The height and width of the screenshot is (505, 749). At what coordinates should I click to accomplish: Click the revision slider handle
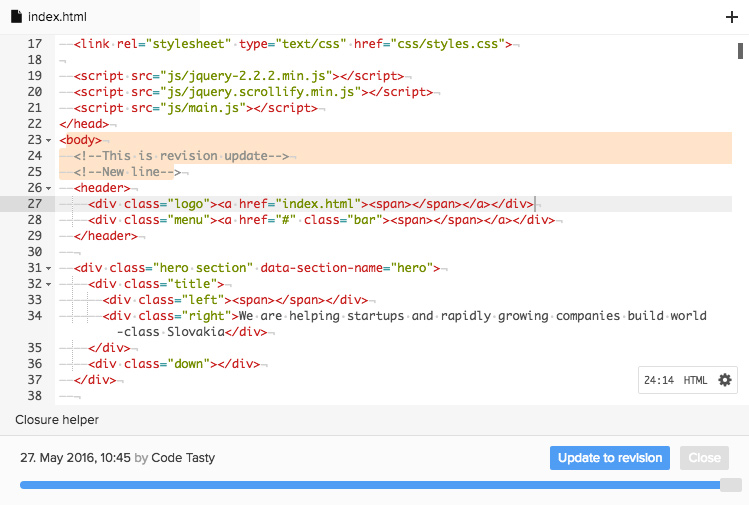click(730, 485)
